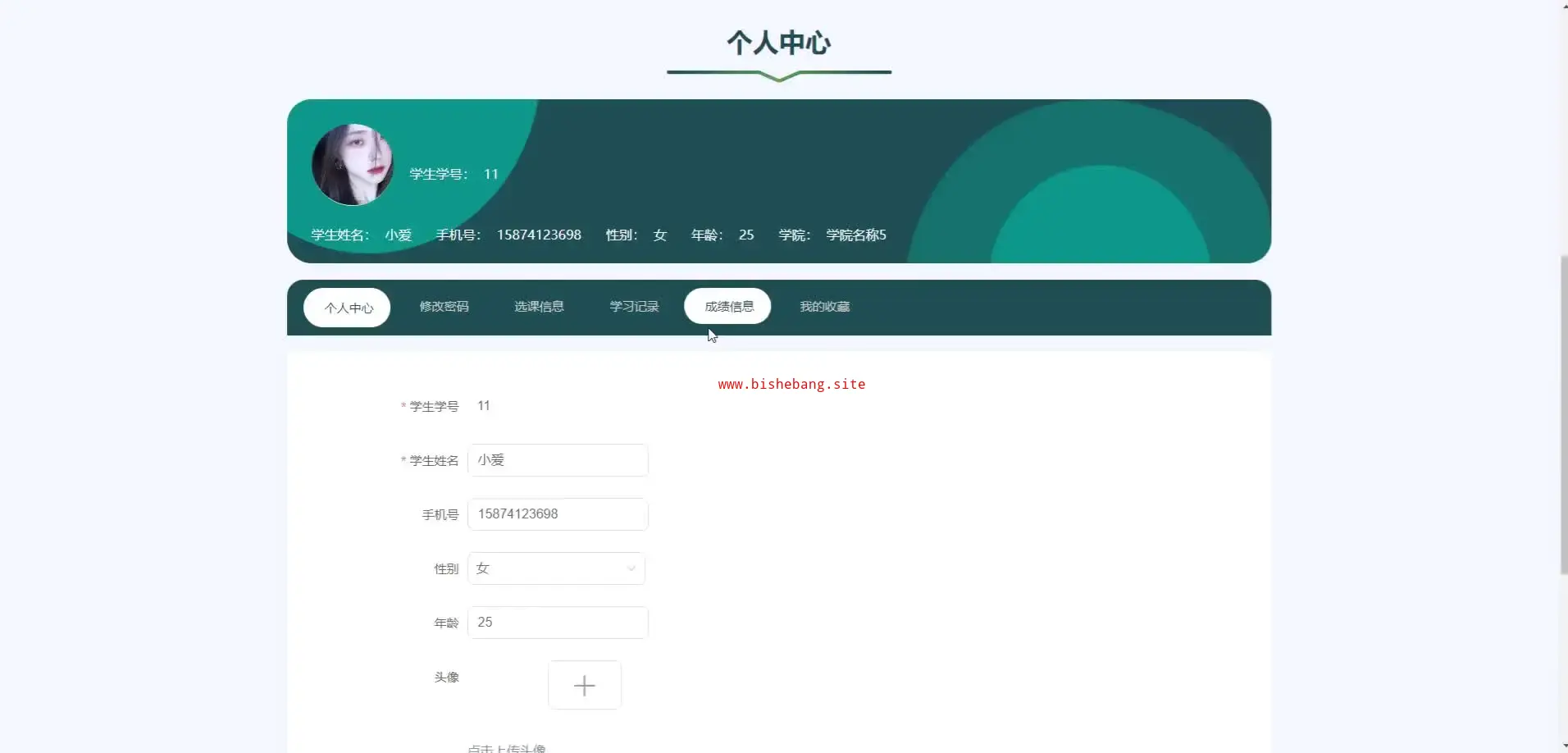
Task: Open the 成绩信息 tab
Action: (x=728, y=306)
